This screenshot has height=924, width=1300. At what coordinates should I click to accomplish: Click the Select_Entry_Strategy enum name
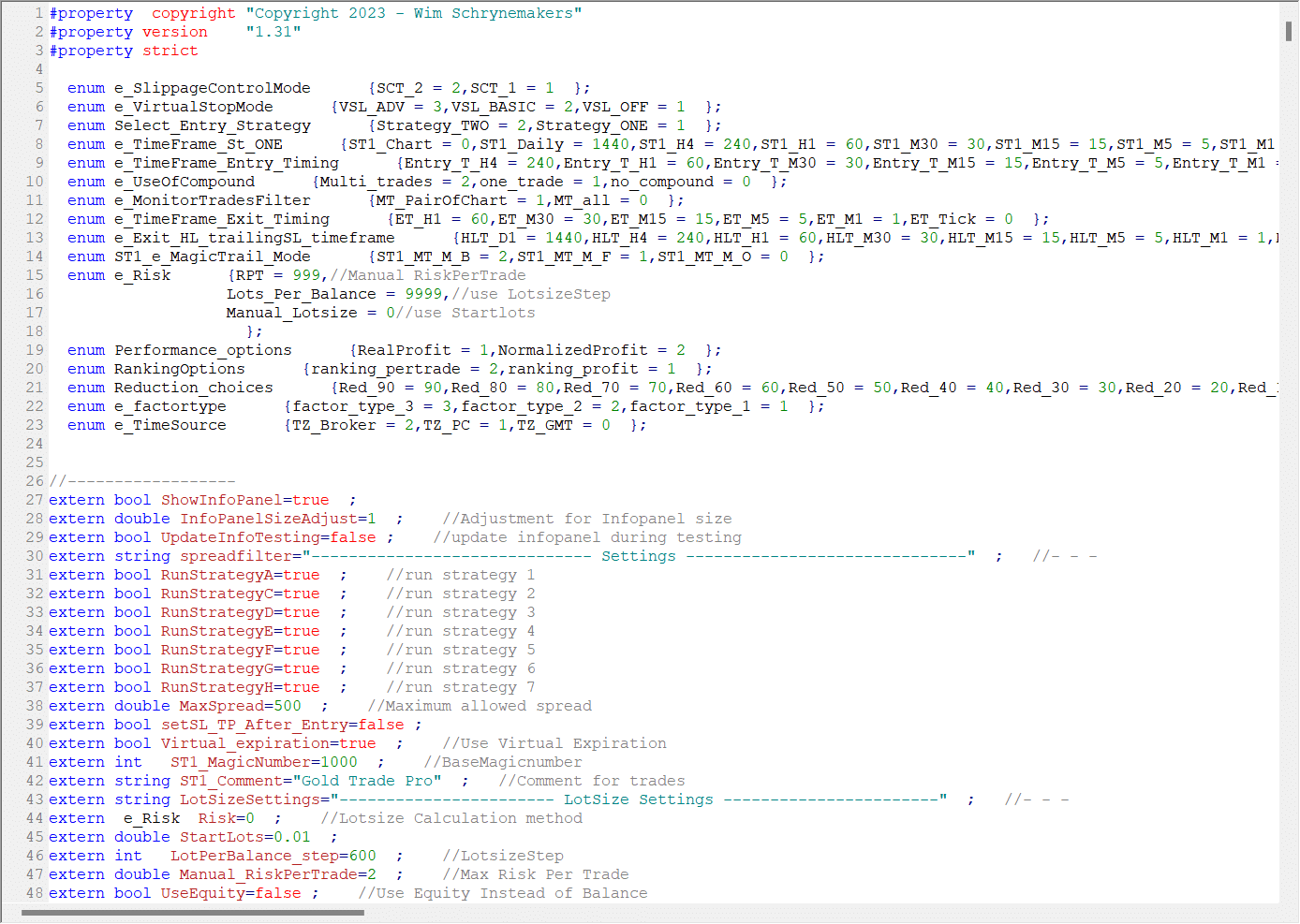pos(212,125)
